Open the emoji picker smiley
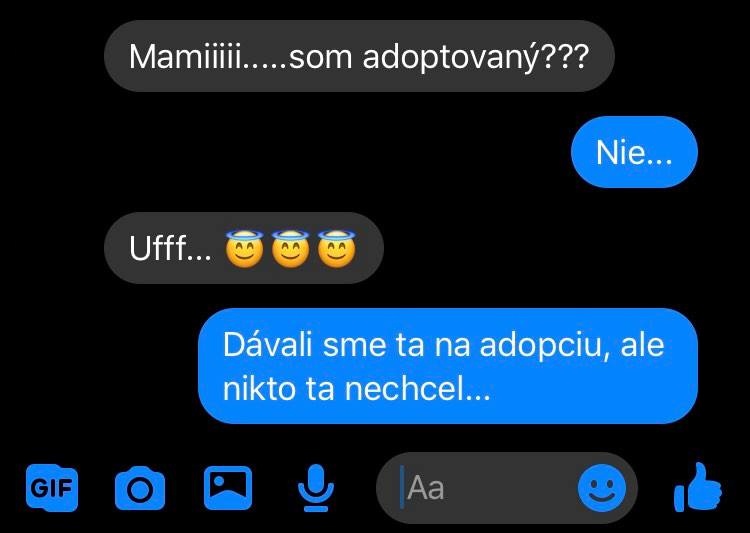 602,488
